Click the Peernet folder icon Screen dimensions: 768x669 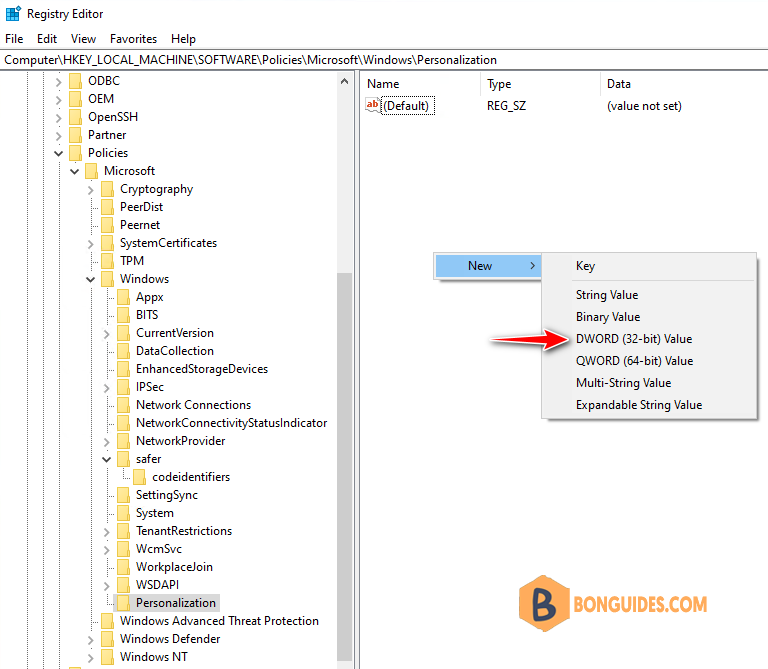(107, 225)
